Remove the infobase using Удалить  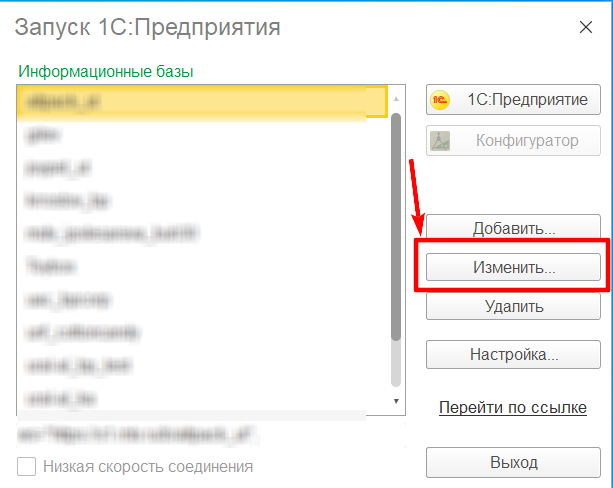coord(513,306)
